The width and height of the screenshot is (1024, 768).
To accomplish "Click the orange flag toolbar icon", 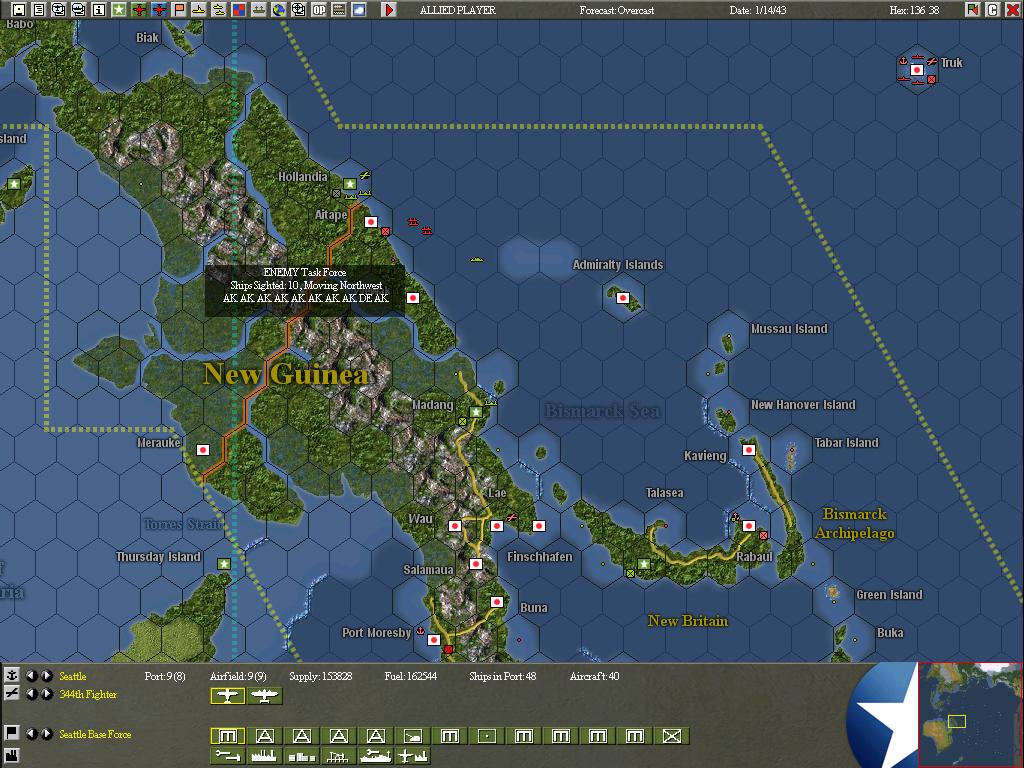I will (x=179, y=10).
